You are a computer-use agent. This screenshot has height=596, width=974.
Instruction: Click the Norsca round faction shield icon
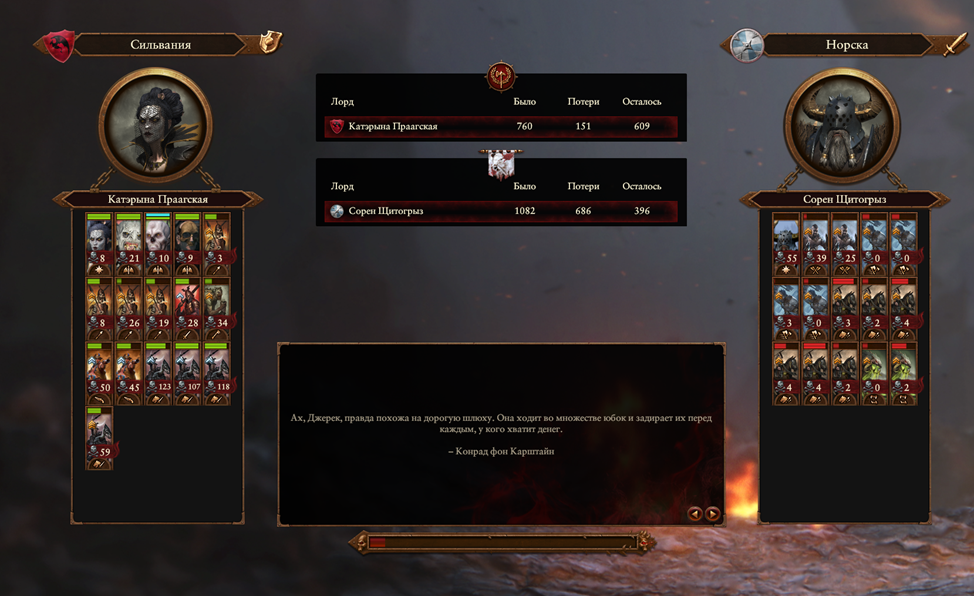point(747,45)
